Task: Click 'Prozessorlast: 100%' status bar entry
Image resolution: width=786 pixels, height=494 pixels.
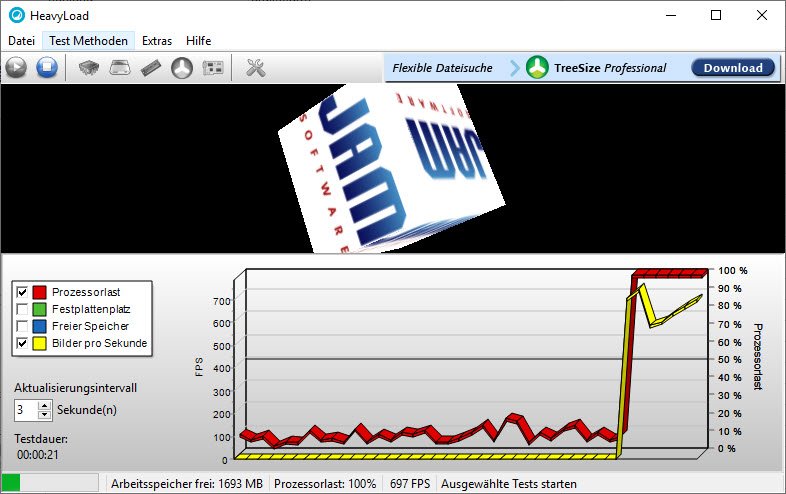Action: [x=325, y=483]
